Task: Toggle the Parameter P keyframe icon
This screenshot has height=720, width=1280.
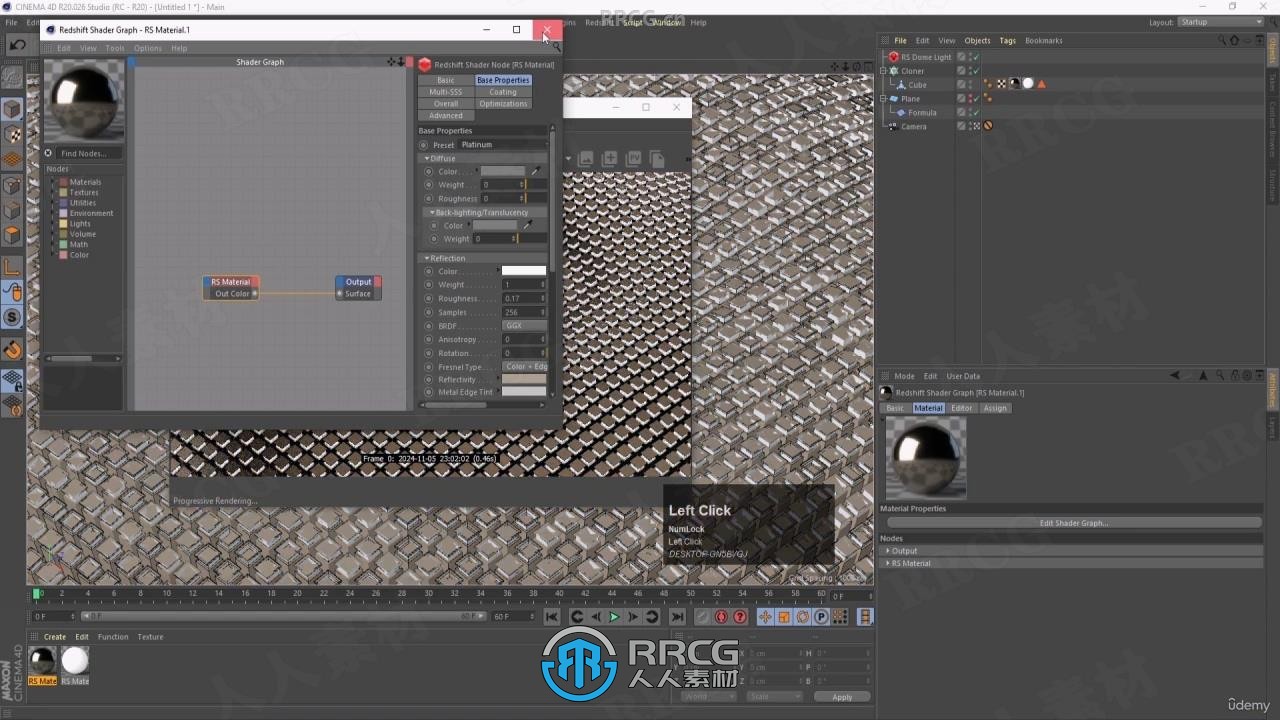Action: (821, 617)
